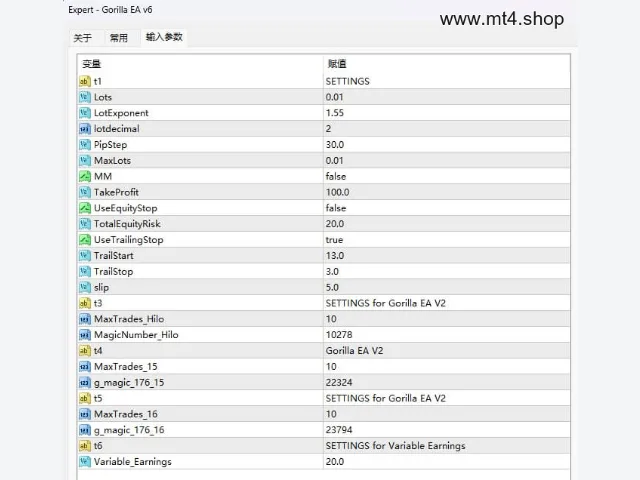
Task: Click the UseTrailingStop variable name
Action: [129, 240]
